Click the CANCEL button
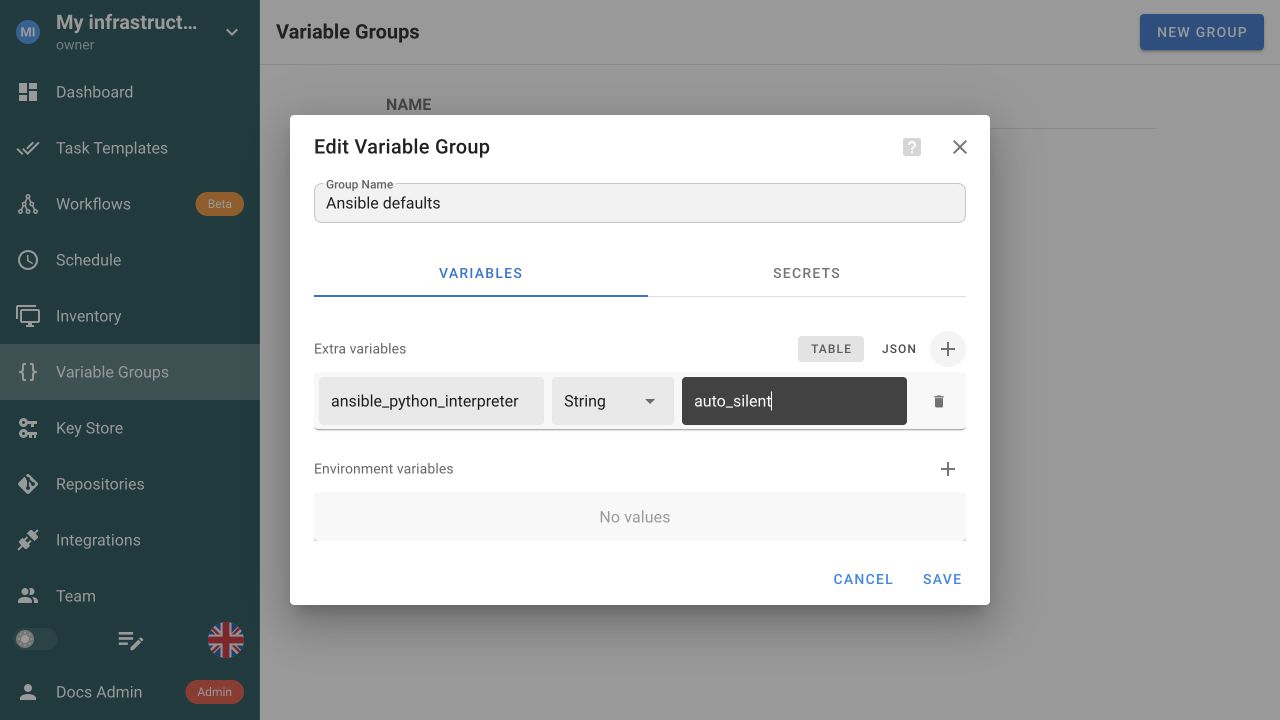The height and width of the screenshot is (720, 1280). click(x=863, y=579)
